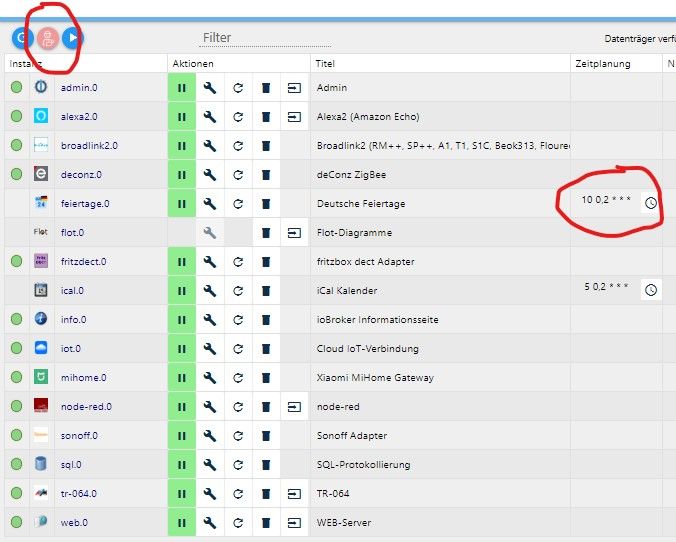Toggle expert mode button in toolbar
Screen dimensions: 676x542
click(48, 38)
